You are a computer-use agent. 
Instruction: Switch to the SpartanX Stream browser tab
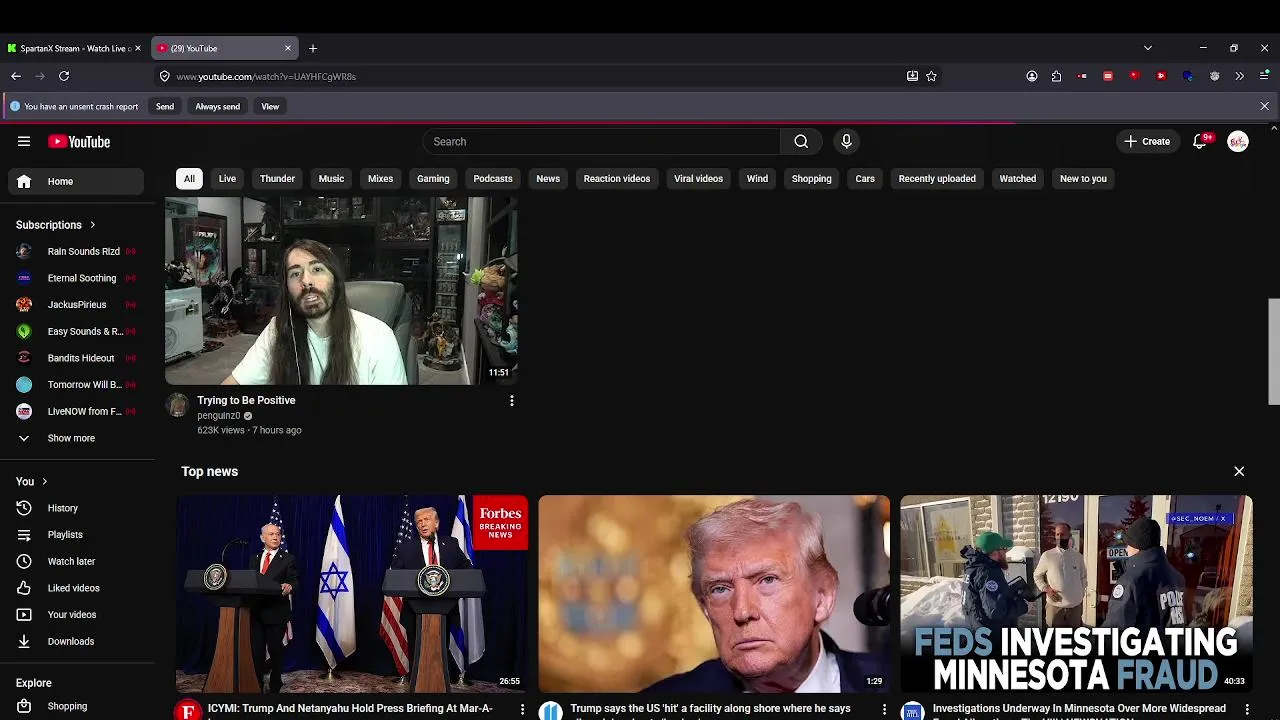(x=74, y=48)
